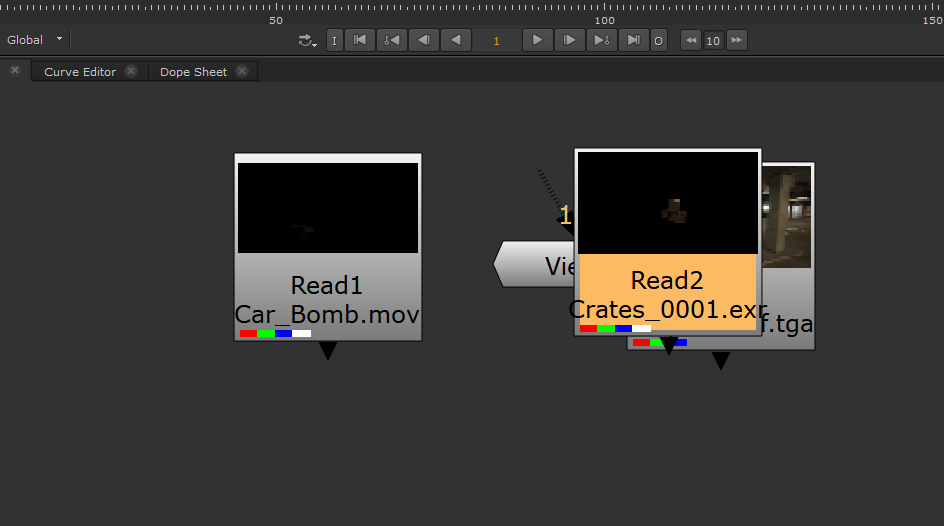Click the .tga node's parking garage thumbnail
944x526 pixels.
pyautogui.click(x=787, y=217)
